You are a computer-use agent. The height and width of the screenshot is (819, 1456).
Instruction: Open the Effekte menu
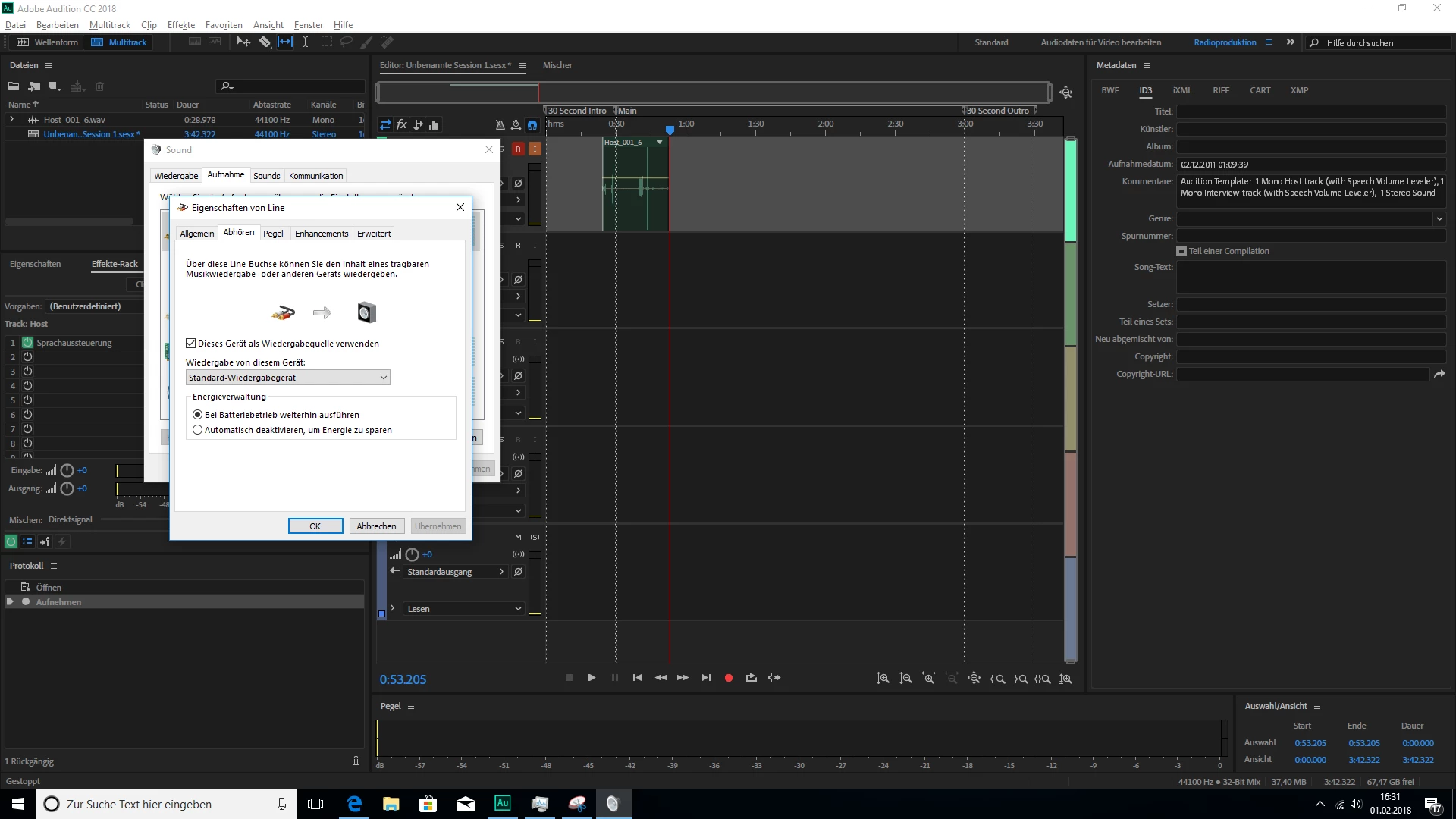180,25
